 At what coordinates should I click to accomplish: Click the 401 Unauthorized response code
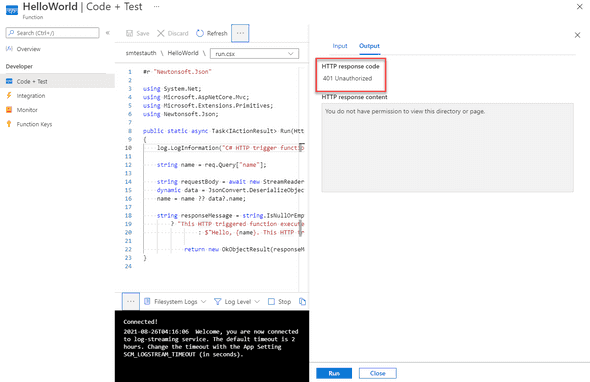pyautogui.click(x=347, y=78)
